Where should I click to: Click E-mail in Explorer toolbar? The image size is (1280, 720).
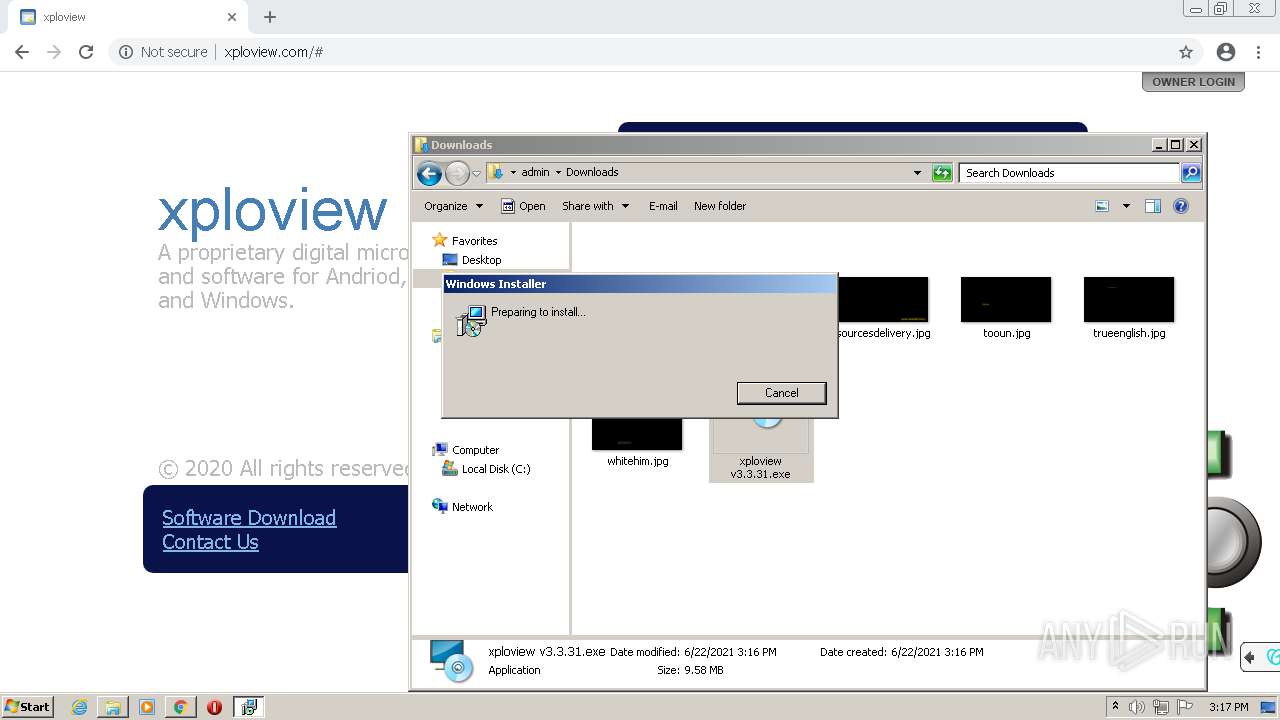pos(663,206)
